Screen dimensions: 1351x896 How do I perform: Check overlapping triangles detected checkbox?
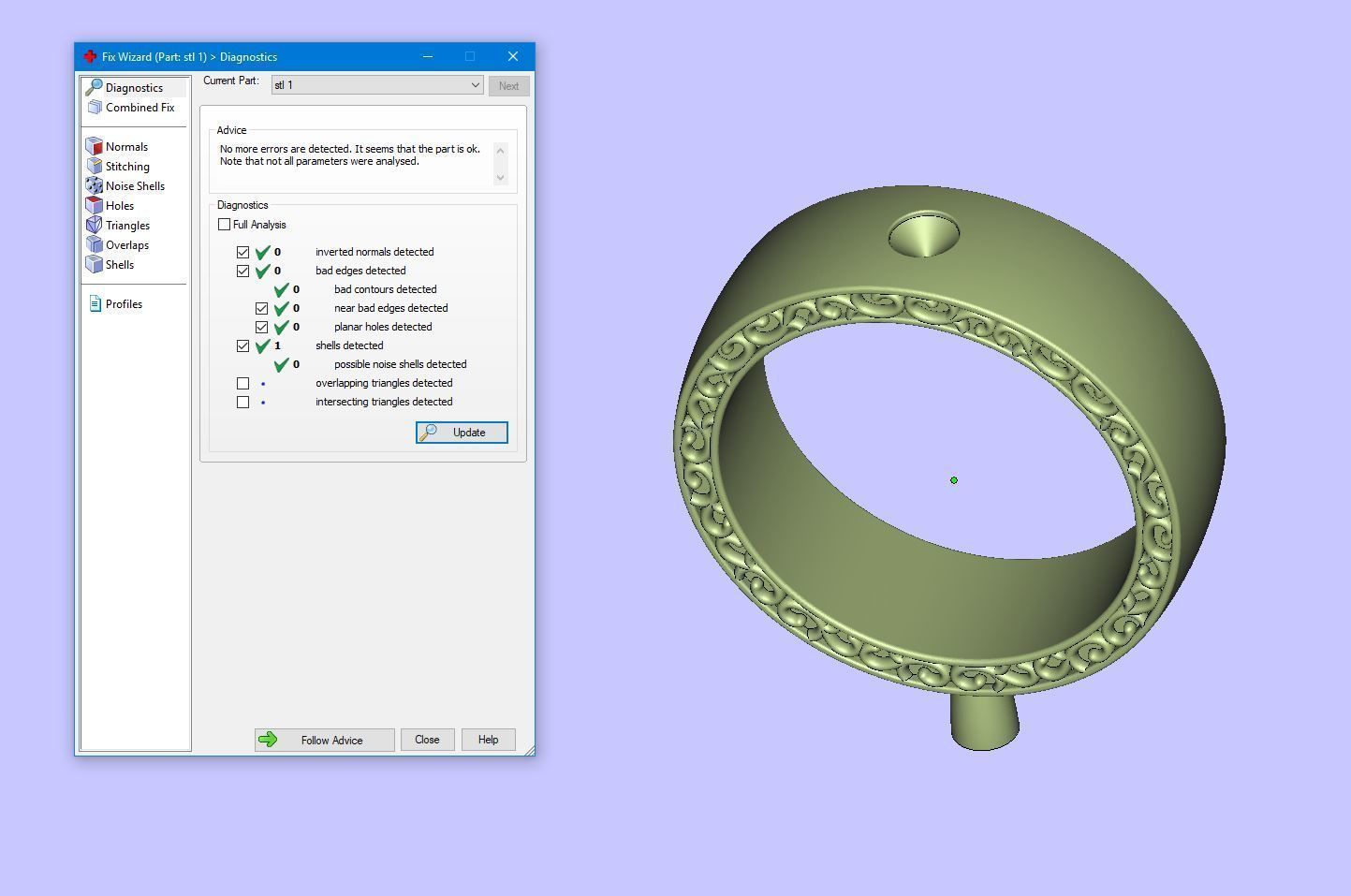tap(242, 383)
